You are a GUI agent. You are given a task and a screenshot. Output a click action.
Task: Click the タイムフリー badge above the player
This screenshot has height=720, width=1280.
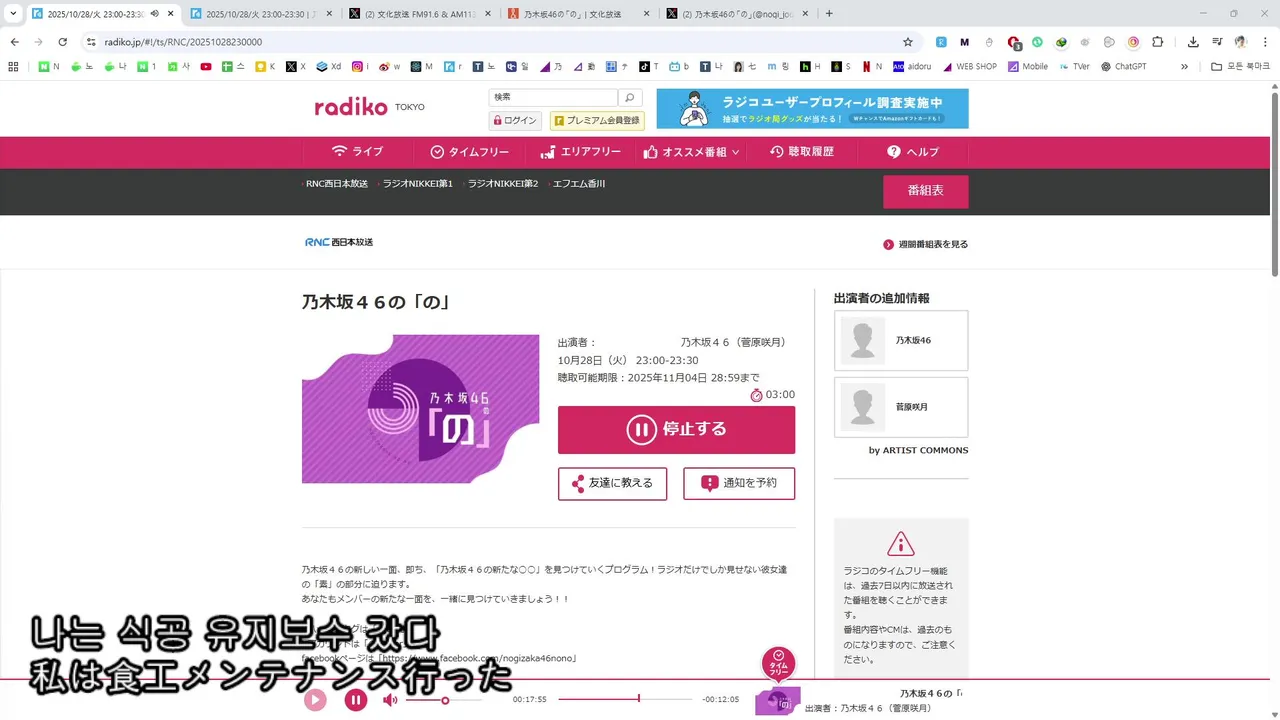779,664
